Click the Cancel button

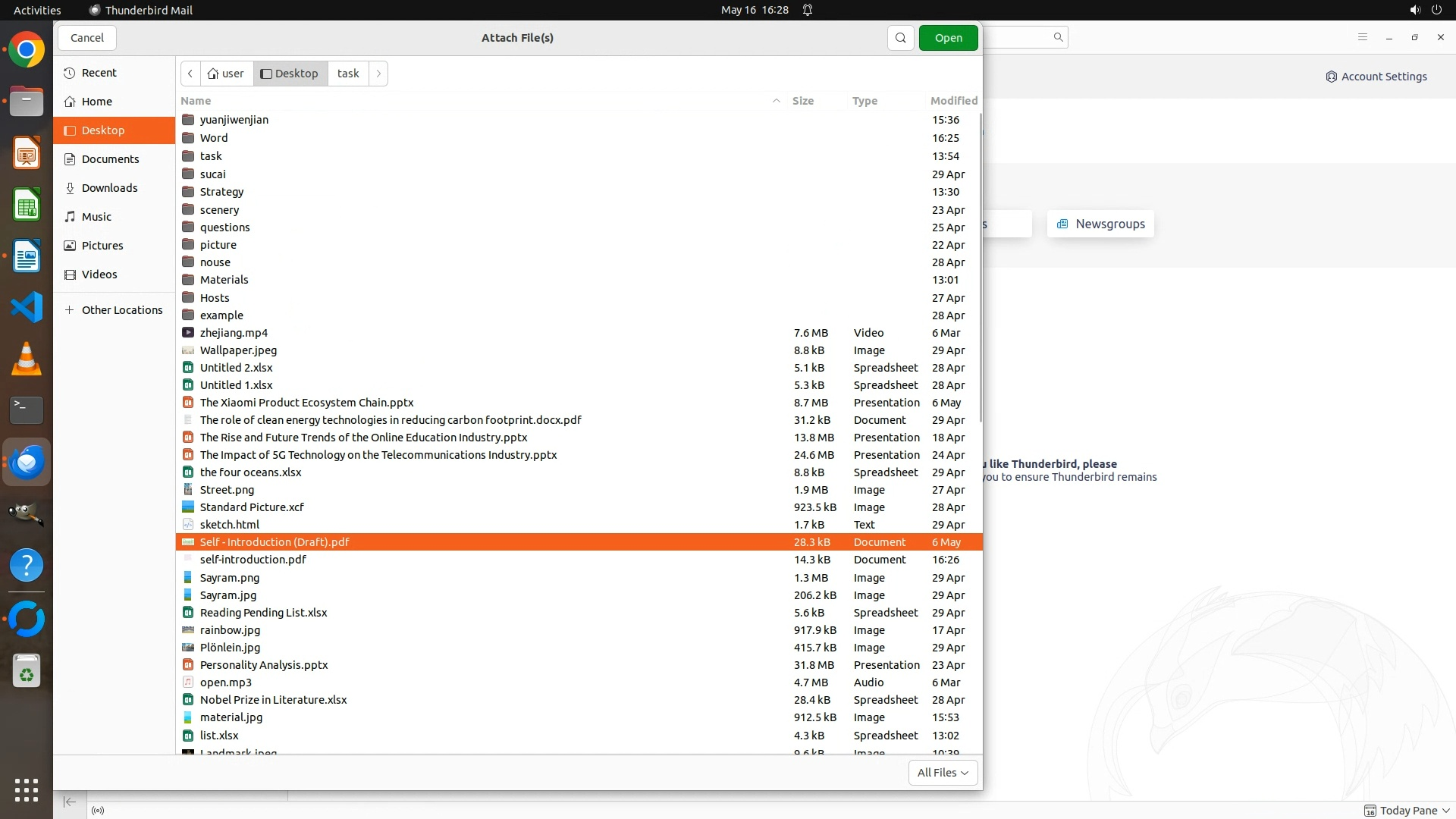coord(86,38)
